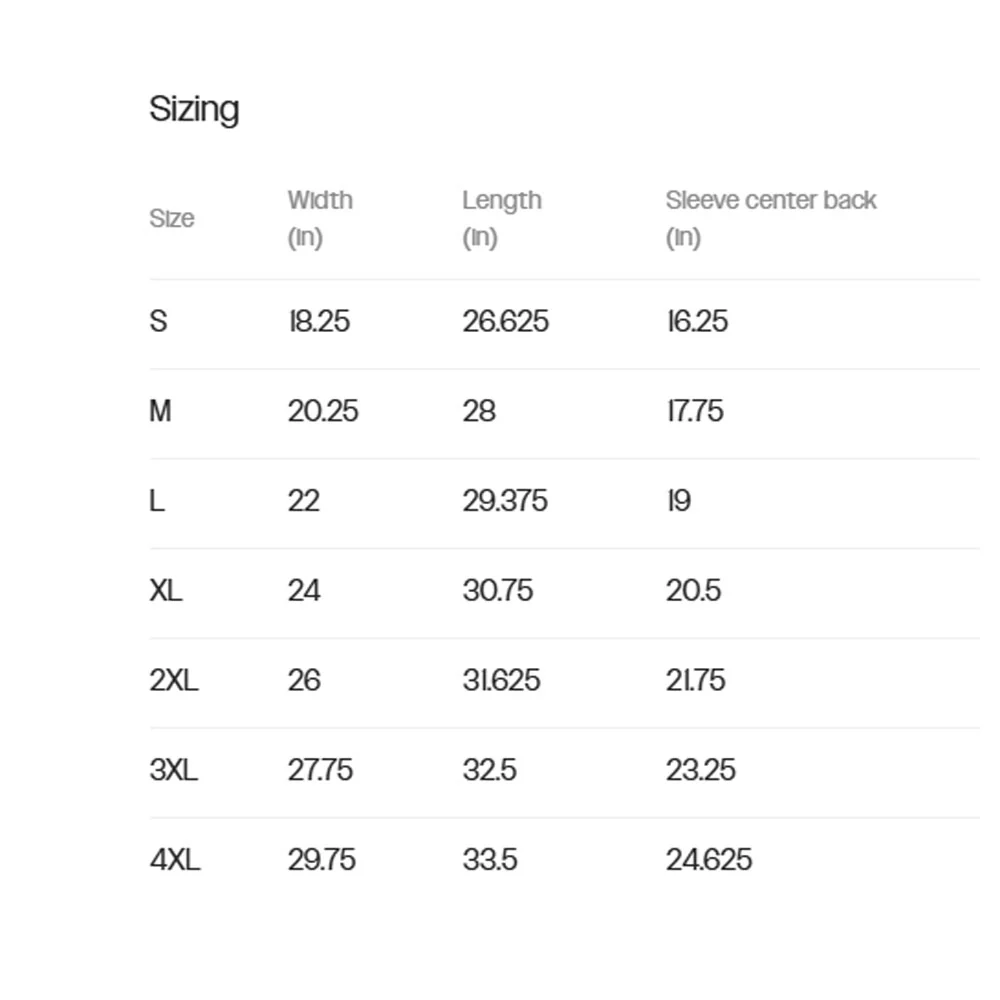This screenshot has width=1000, height=1000.
Task: Select the M size row label
Action: coord(160,411)
